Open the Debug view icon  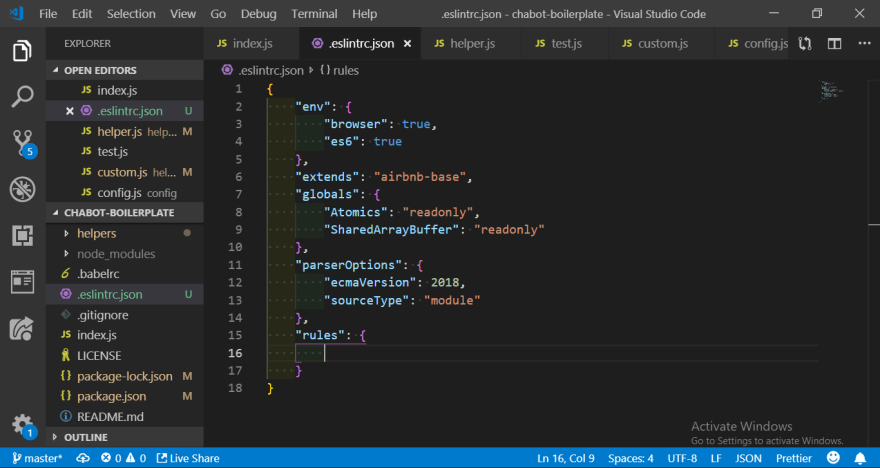pos(22,190)
